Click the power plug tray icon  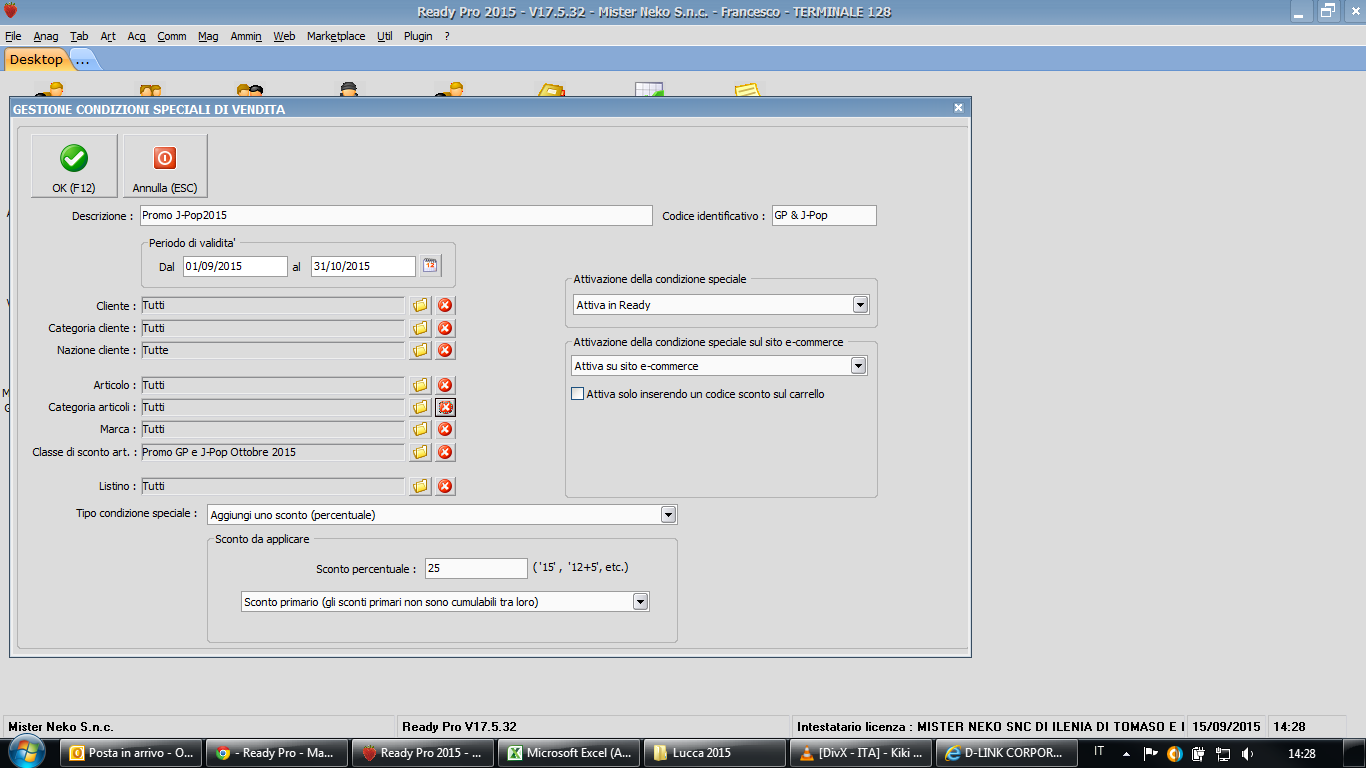tap(1198, 753)
